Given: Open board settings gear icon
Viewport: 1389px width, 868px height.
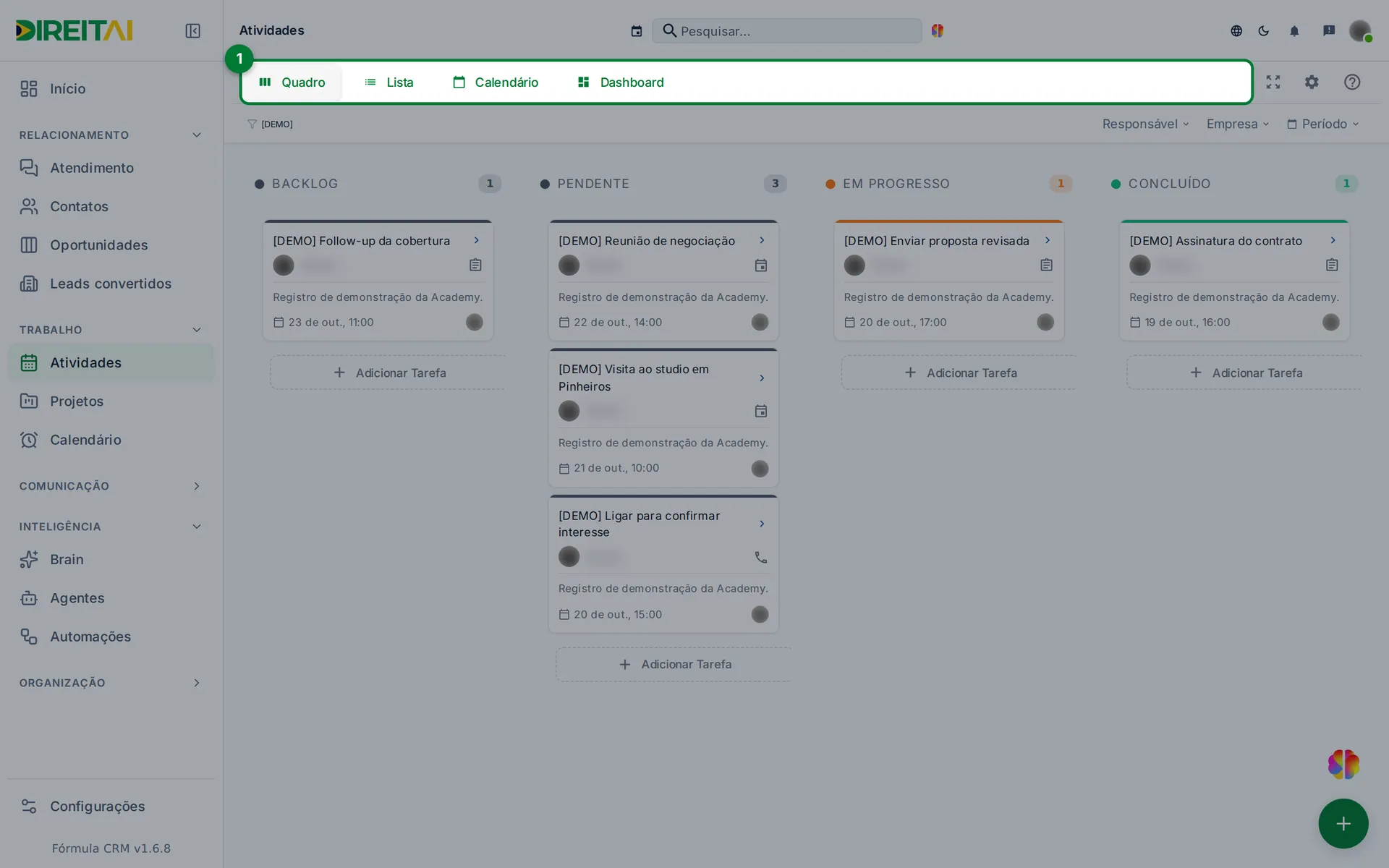Looking at the screenshot, I should point(1312,82).
